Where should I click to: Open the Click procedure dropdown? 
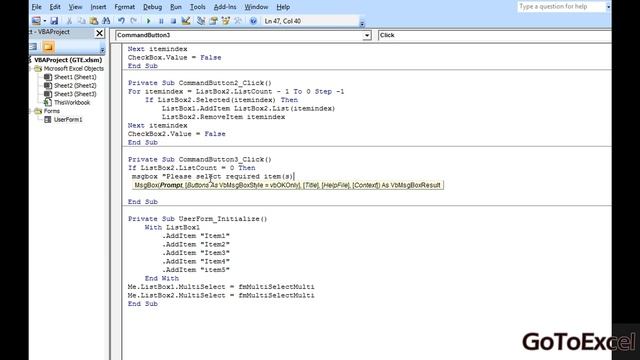pos(494,36)
